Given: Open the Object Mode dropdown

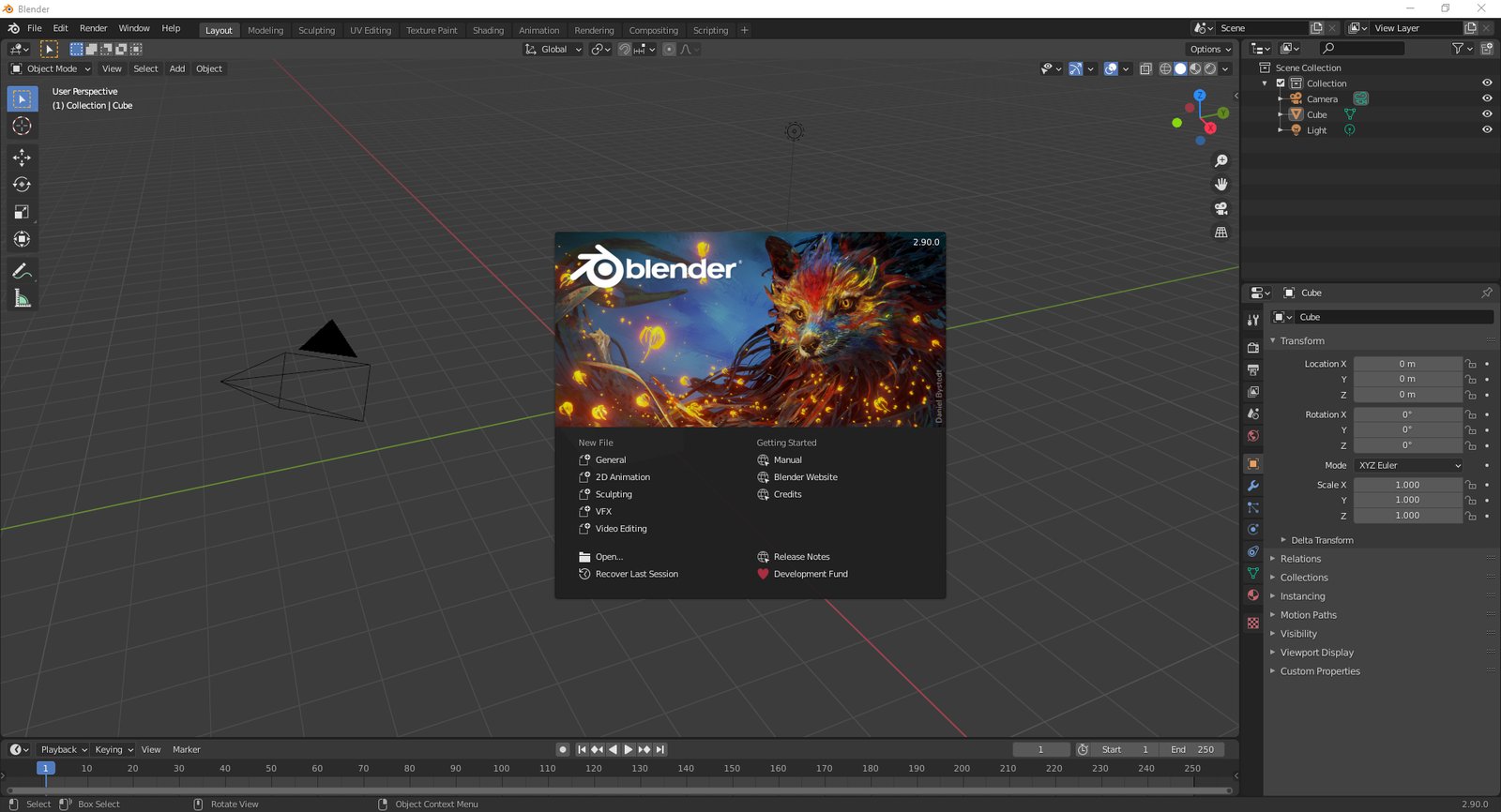Looking at the screenshot, I should point(51,68).
